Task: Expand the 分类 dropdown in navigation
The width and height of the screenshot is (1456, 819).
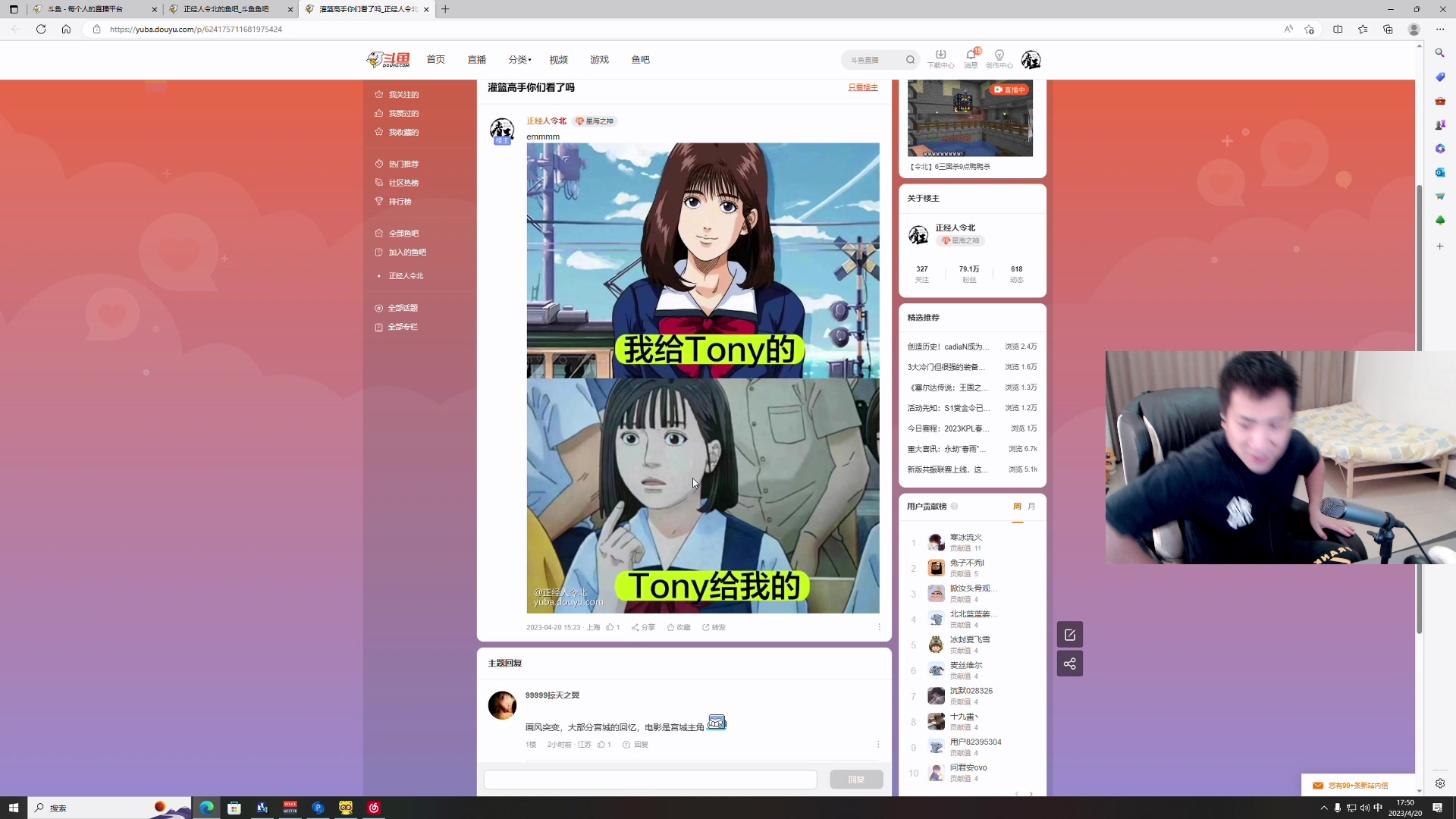Action: pyautogui.click(x=519, y=59)
